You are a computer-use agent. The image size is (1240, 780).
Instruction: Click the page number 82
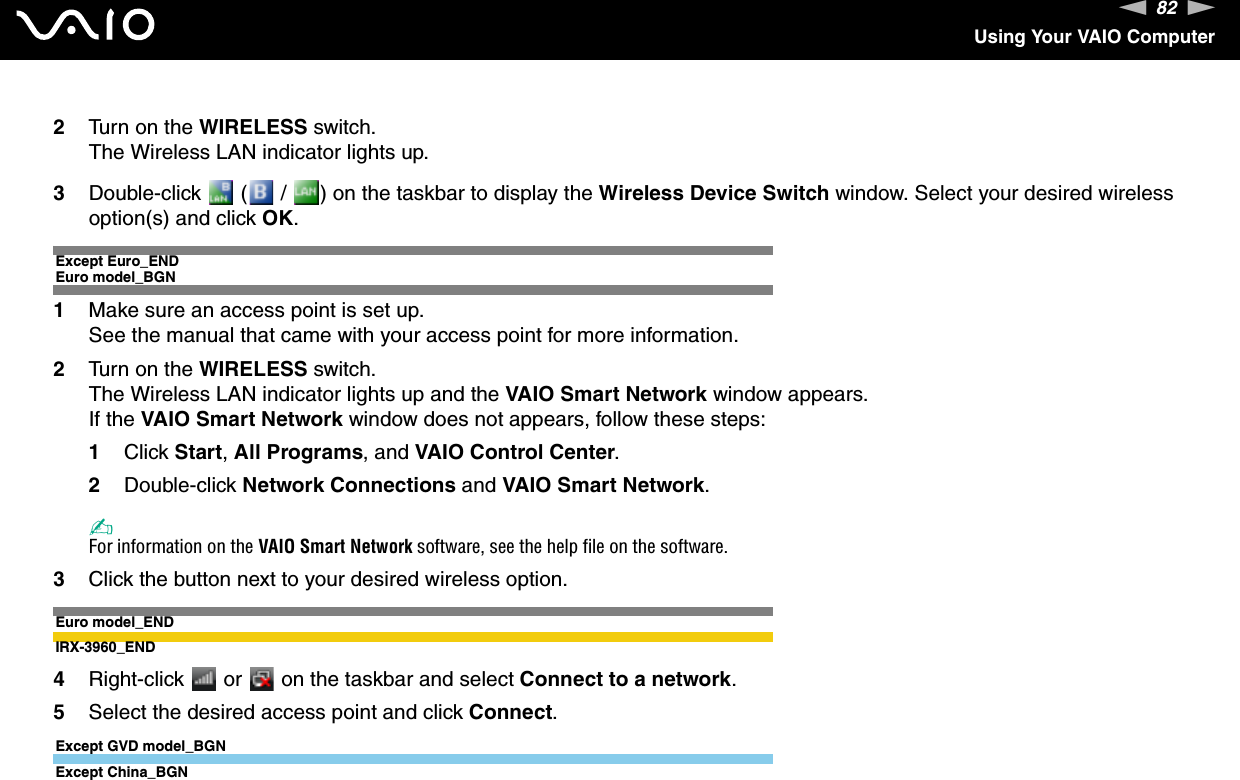1167,9
